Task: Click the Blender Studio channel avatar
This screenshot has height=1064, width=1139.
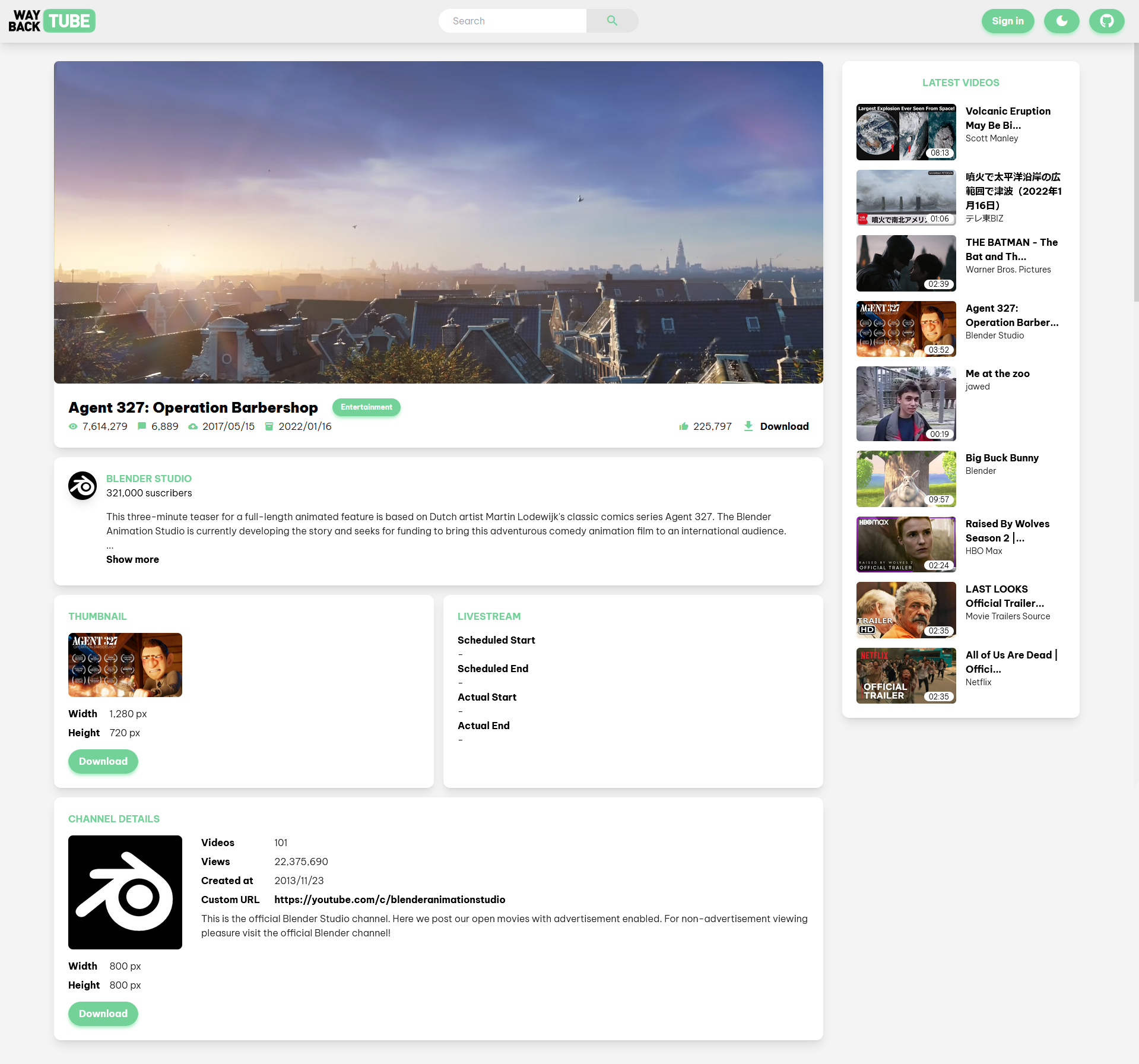Action: point(83,486)
